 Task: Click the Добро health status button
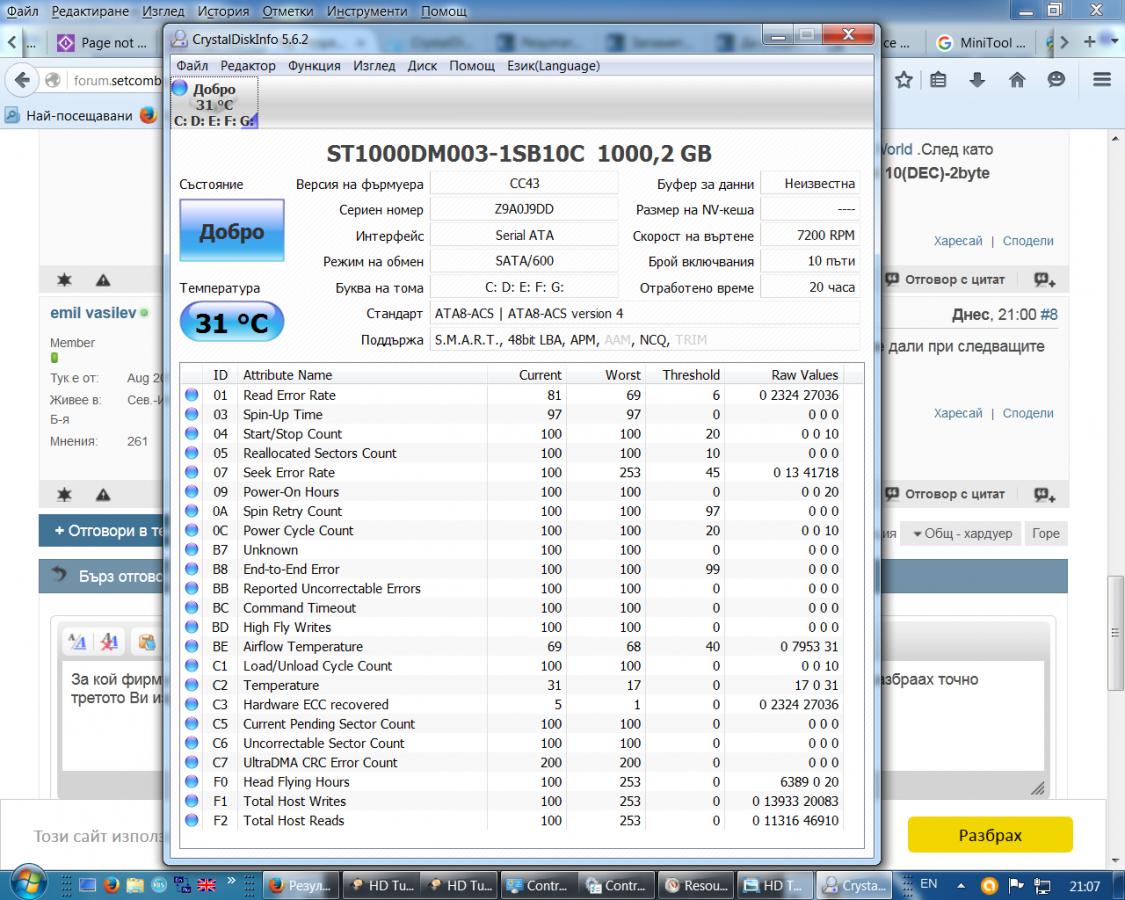(232, 231)
